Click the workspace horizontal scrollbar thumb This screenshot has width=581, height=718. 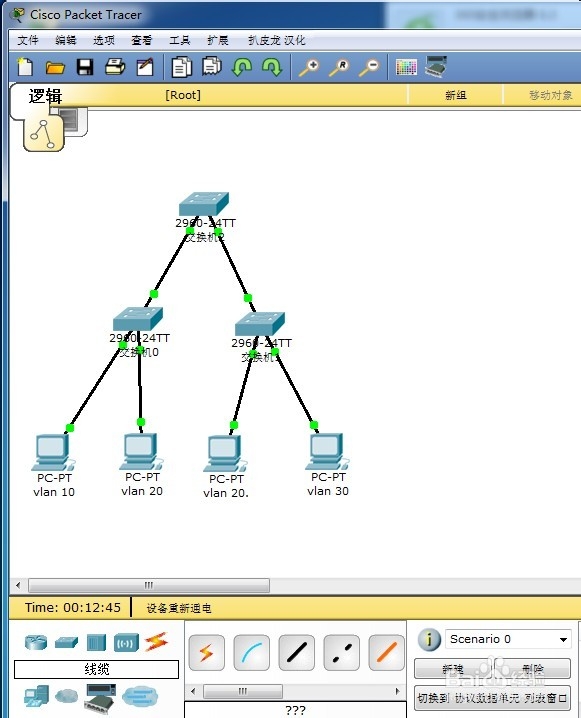click(x=149, y=585)
